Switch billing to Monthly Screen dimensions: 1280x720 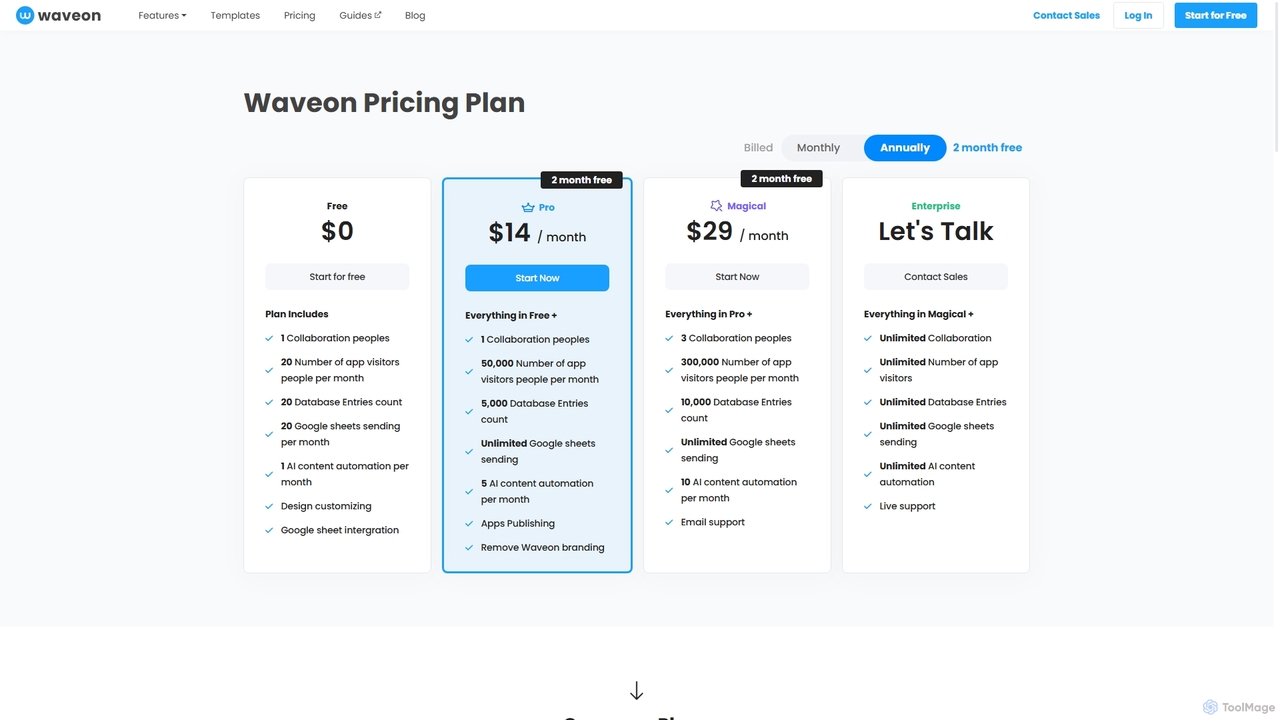tap(818, 148)
